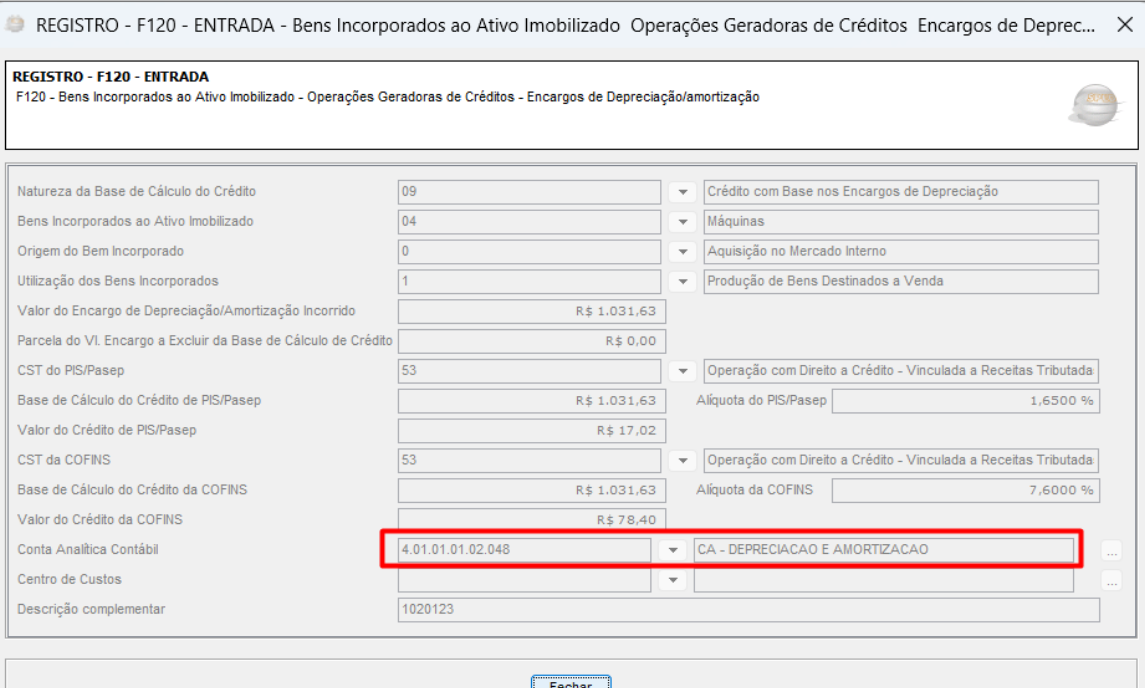Click the globe logo in header panel

(1095, 105)
